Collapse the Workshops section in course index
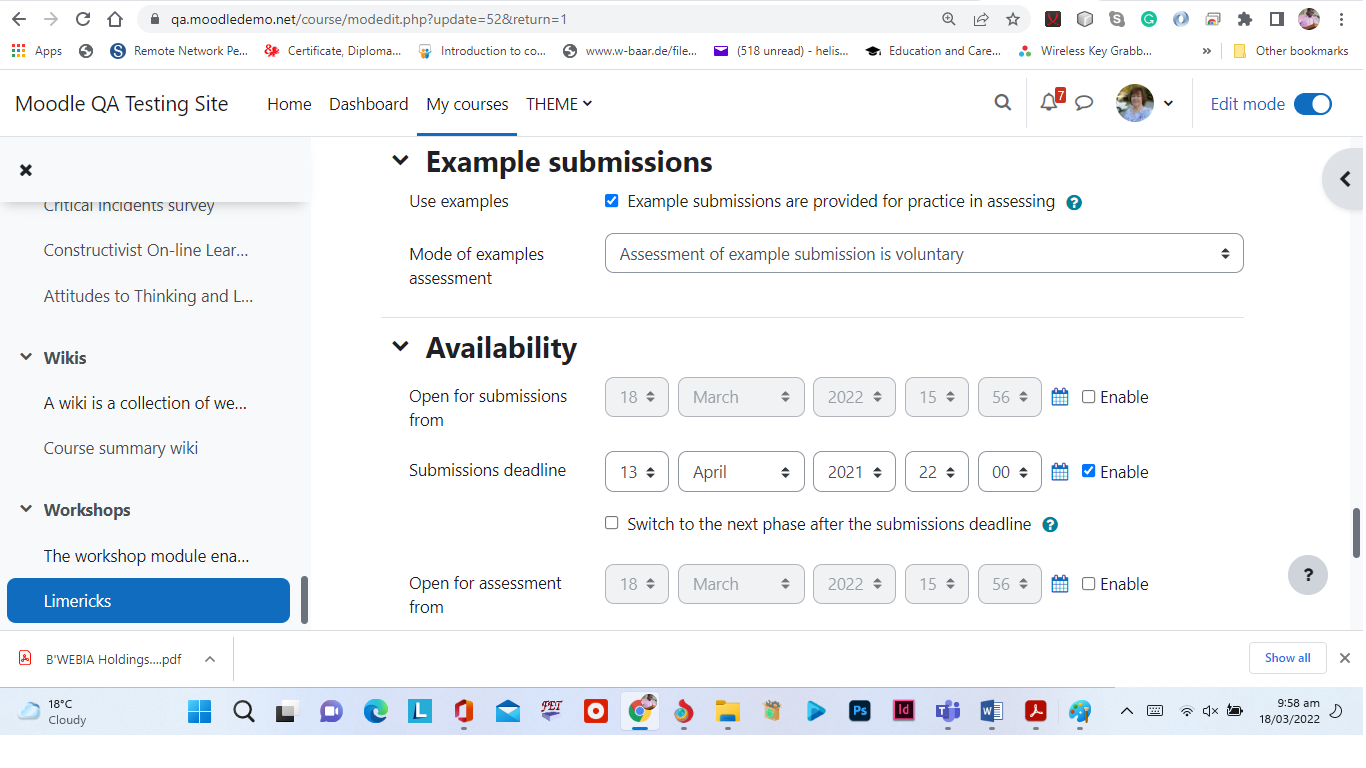Image resolution: width=1366 pixels, height=768 pixels. (26, 510)
